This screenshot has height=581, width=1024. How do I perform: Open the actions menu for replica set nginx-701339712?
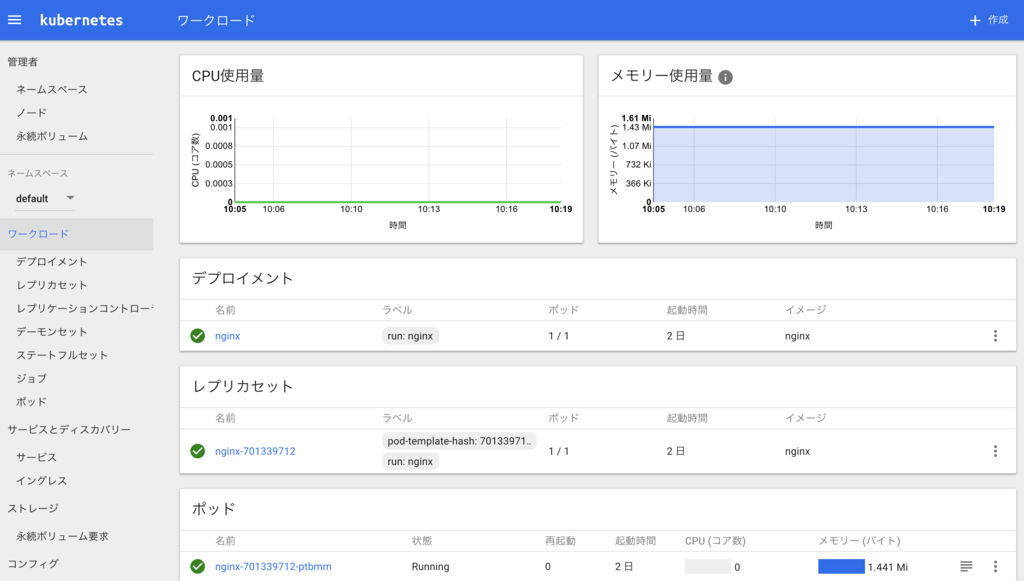point(995,451)
